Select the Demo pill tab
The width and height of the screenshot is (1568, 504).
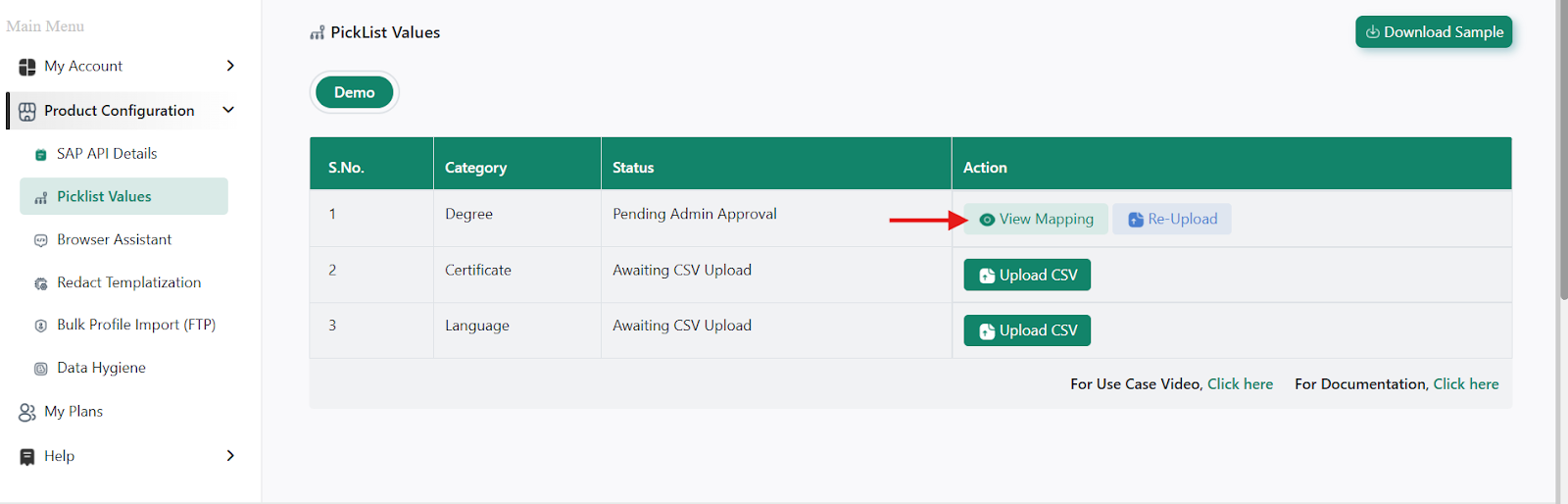click(355, 92)
